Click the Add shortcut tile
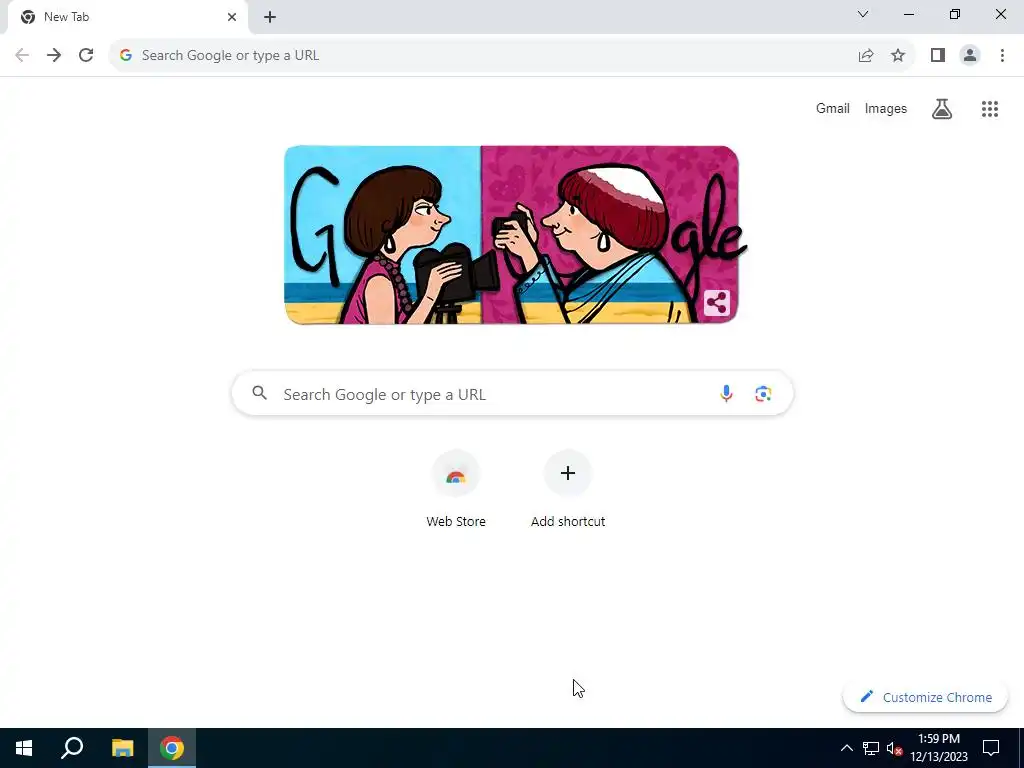 pyautogui.click(x=568, y=488)
